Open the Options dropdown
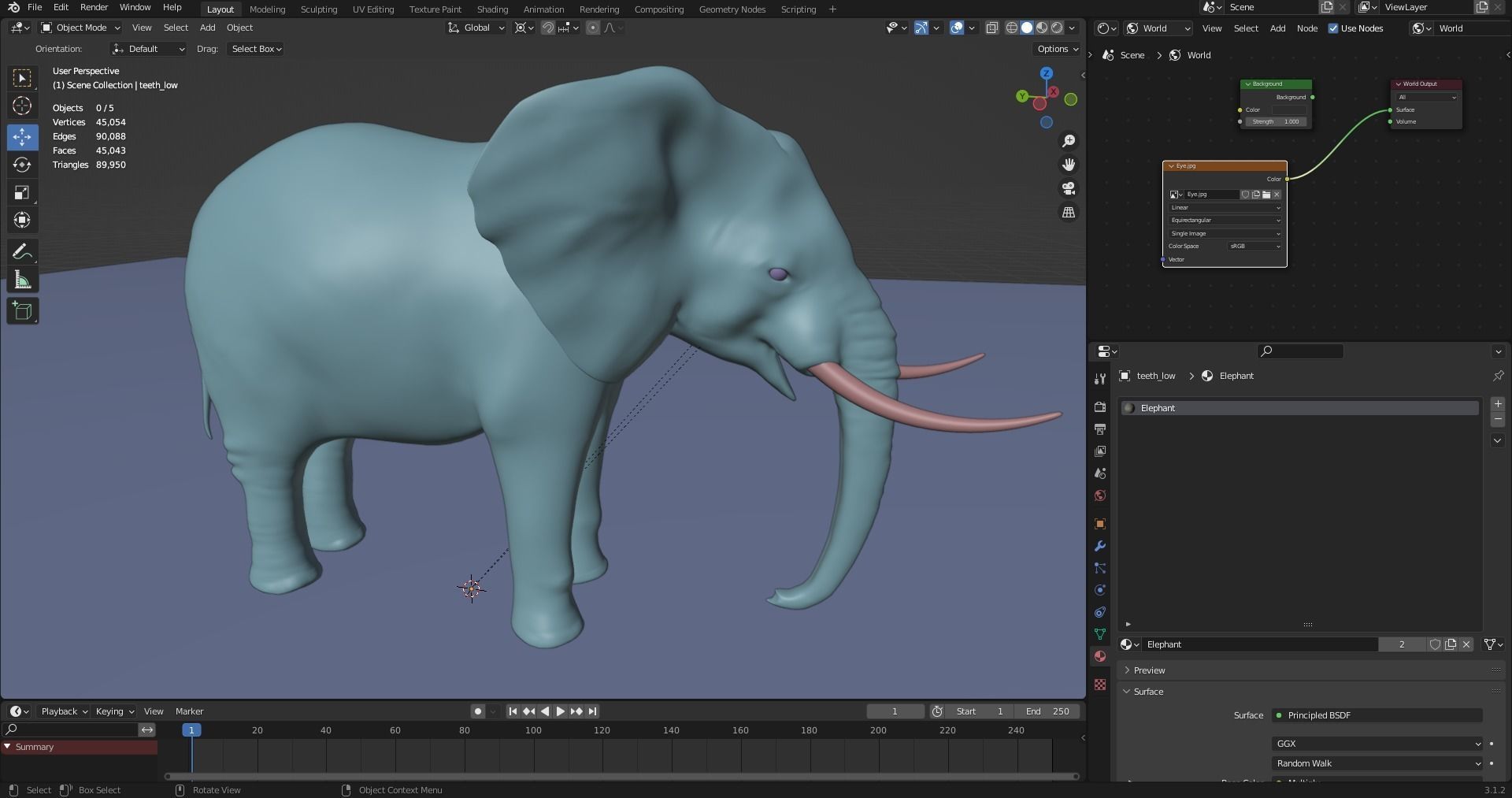The image size is (1512, 798). [x=1057, y=49]
